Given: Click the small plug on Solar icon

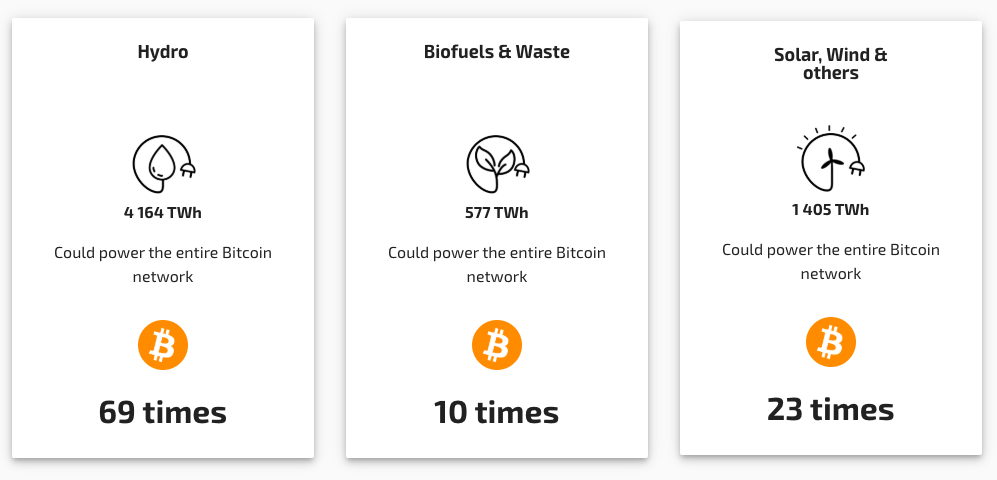Looking at the screenshot, I should [x=858, y=168].
